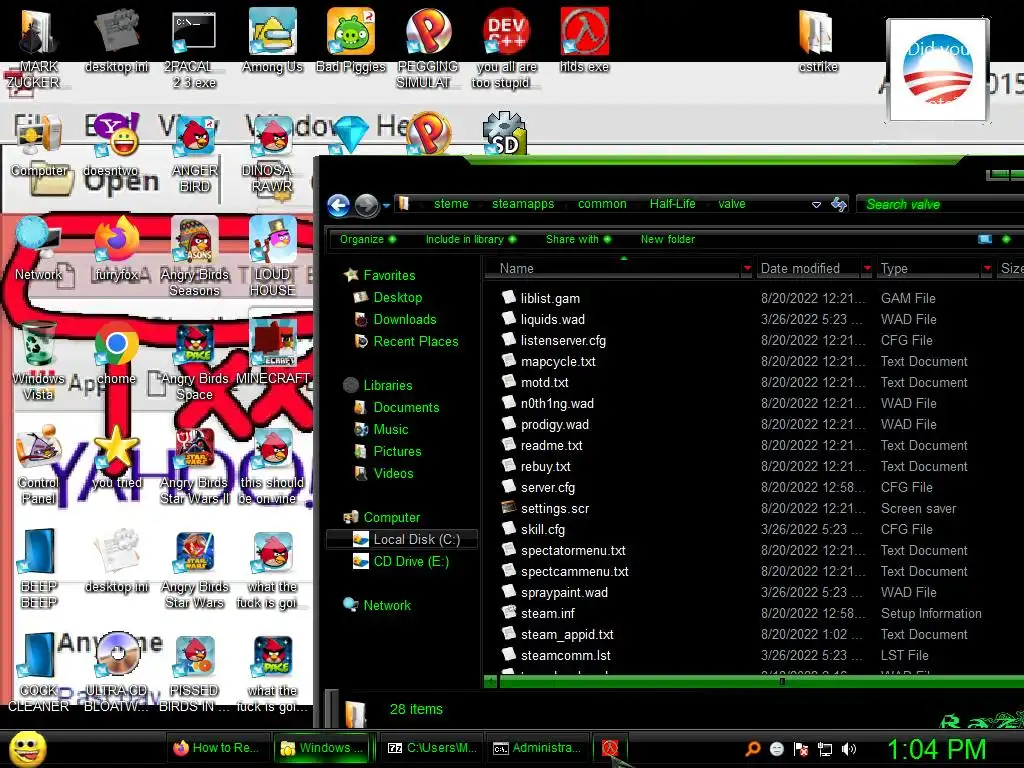Image resolution: width=1024 pixels, height=768 pixels.
Task: Select the PISSED BIRDS IN ... desktop icon
Action: [195, 673]
